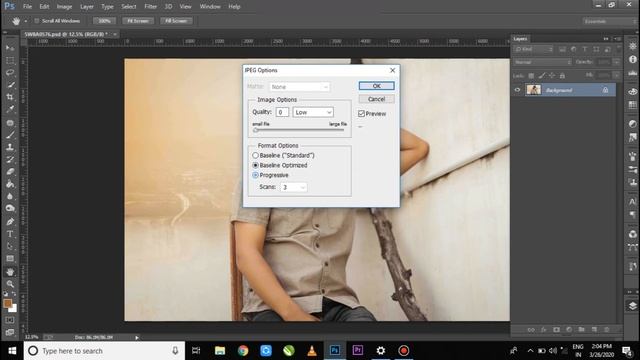Click the Quality value input field
Image resolution: width=640 pixels, height=360 pixels.
[x=282, y=112]
